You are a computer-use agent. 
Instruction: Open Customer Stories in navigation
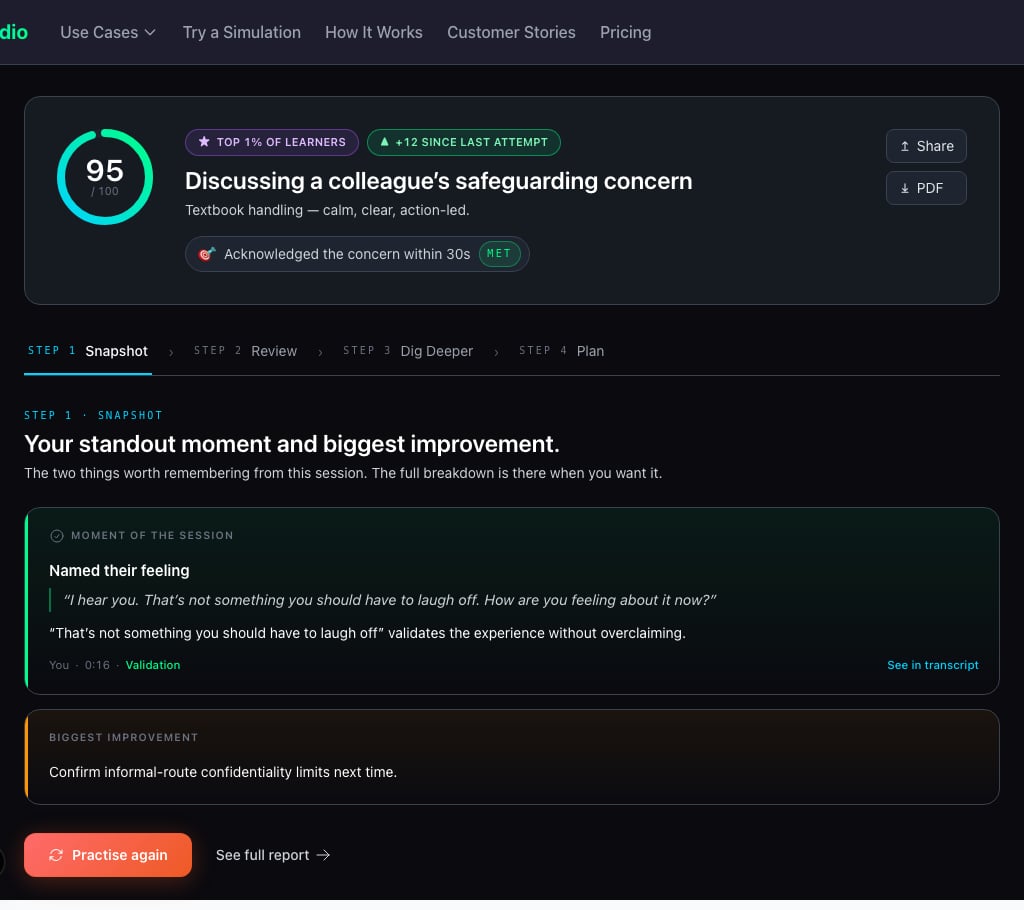pos(511,32)
